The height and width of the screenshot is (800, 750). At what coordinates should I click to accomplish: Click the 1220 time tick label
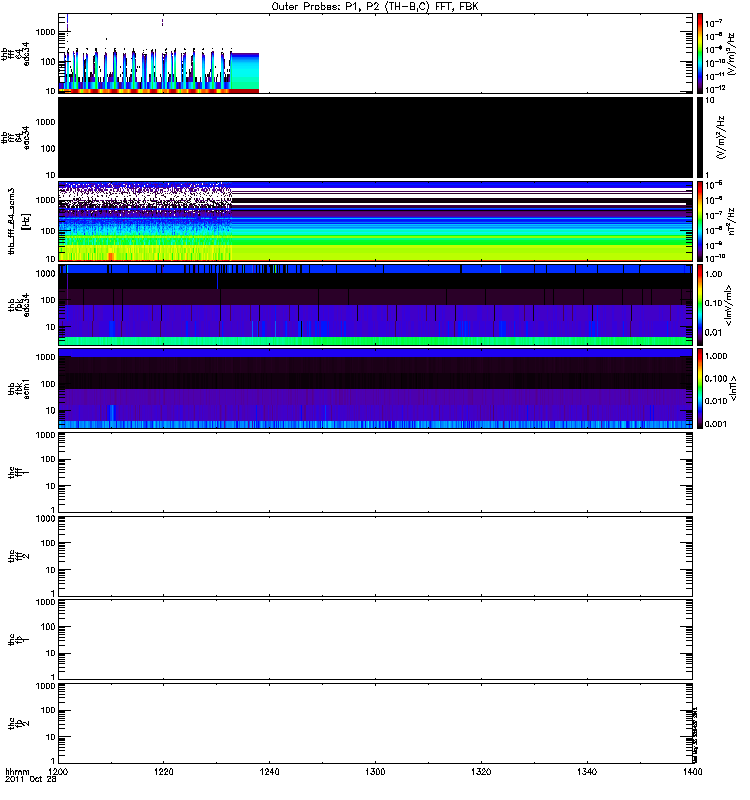coord(164,773)
